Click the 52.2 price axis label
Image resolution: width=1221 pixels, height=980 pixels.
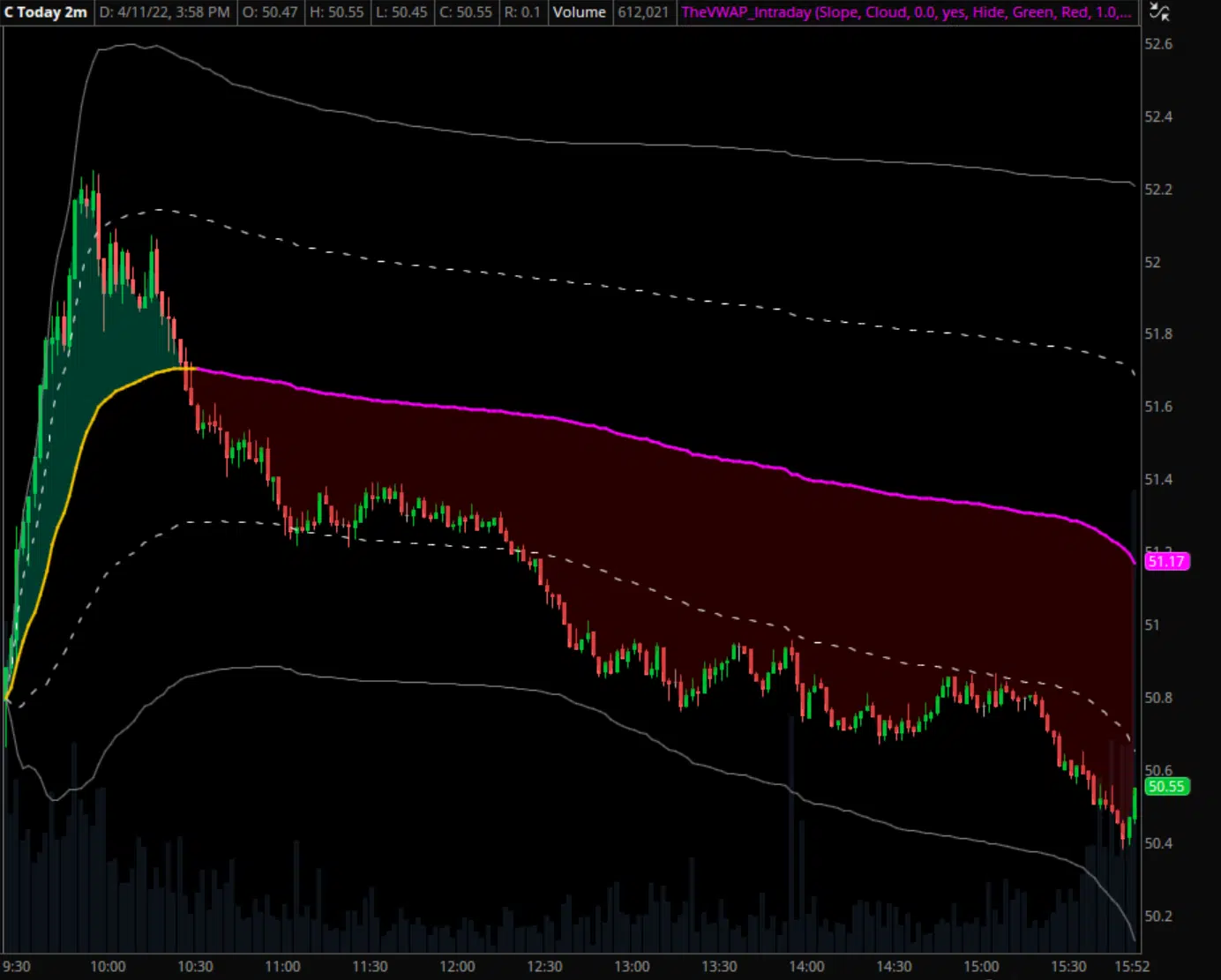(1158, 190)
